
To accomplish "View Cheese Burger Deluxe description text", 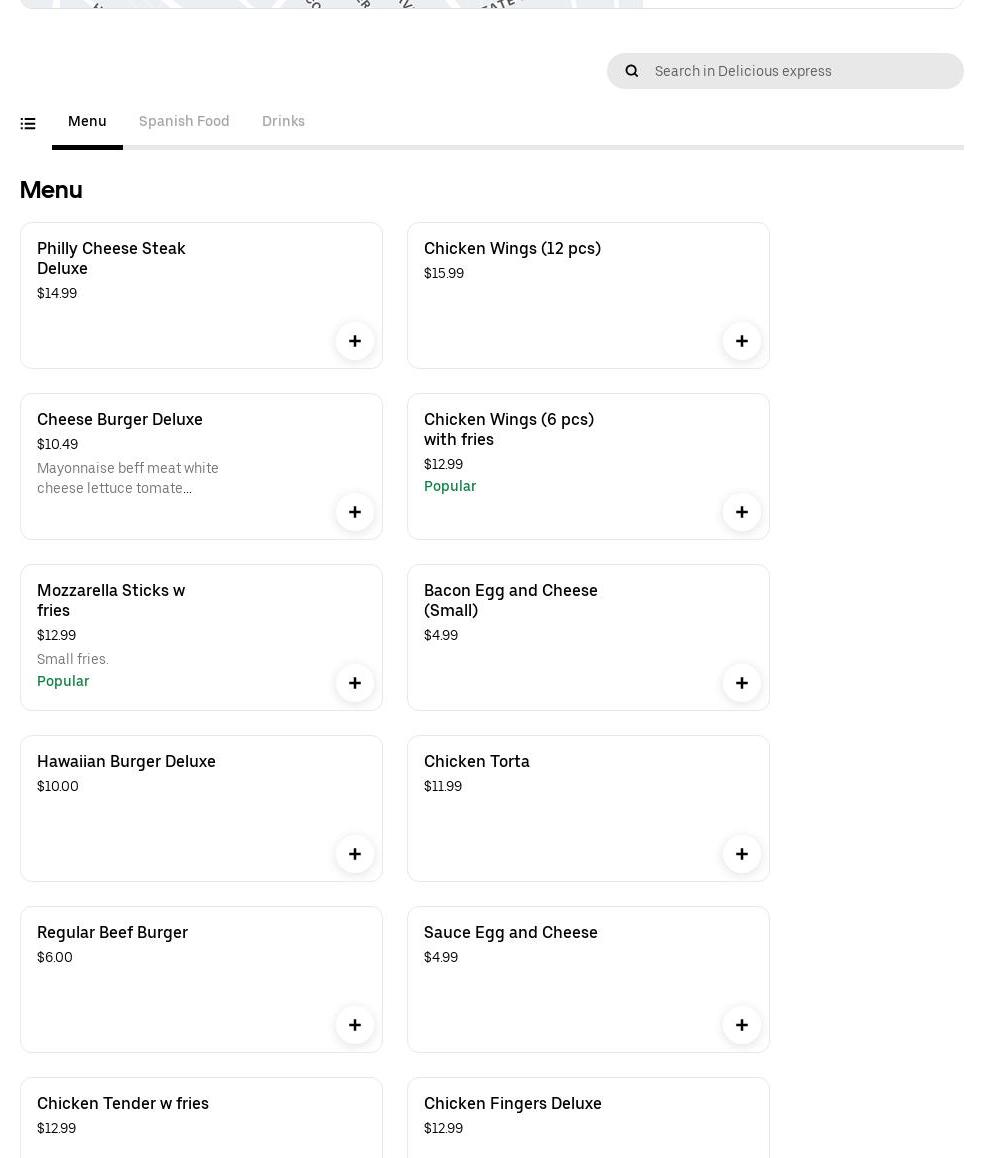I will [x=128, y=478].
